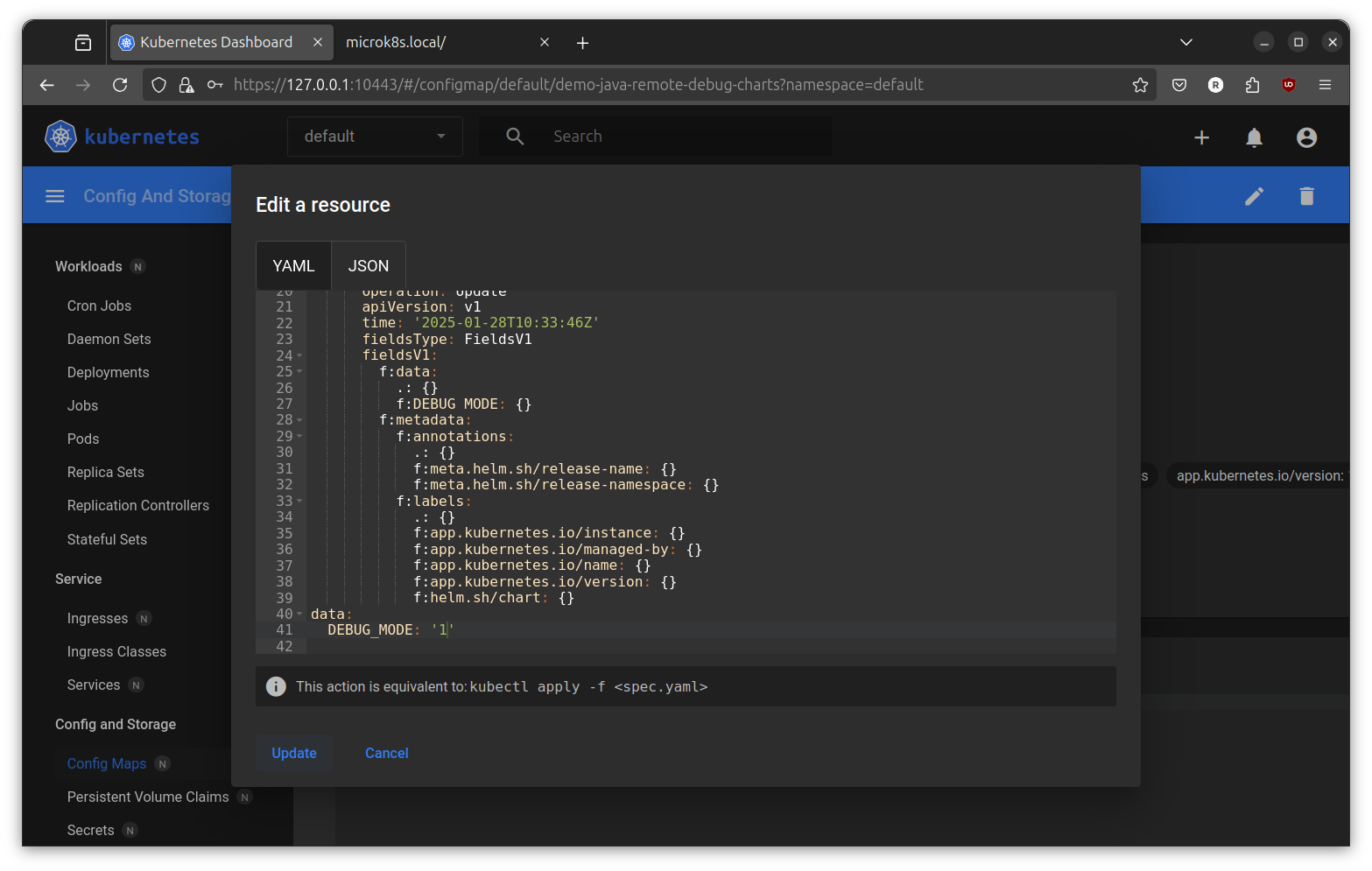Click the time value '2025-01-28T10:33:46Z'
Image resolution: width=1372 pixels, height=871 pixels.
point(506,323)
